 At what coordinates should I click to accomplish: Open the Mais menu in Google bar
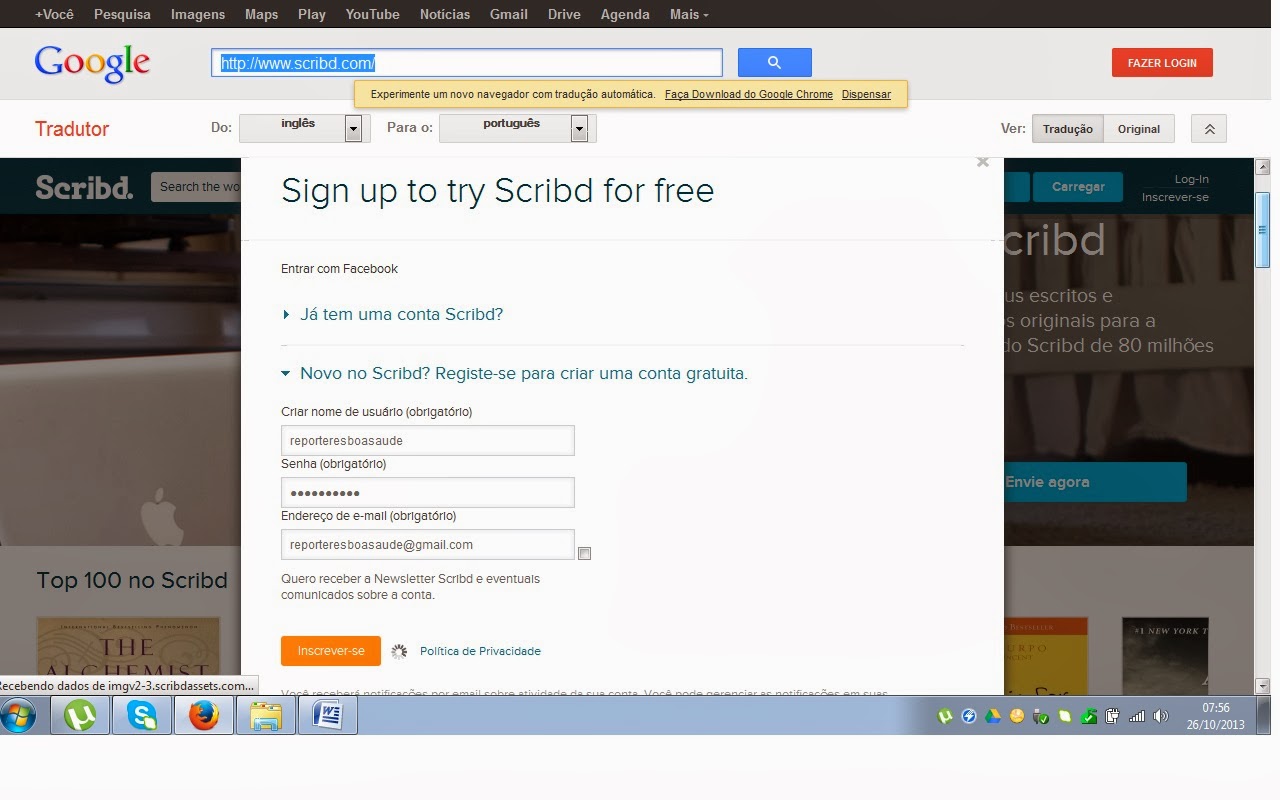click(689, 14)
